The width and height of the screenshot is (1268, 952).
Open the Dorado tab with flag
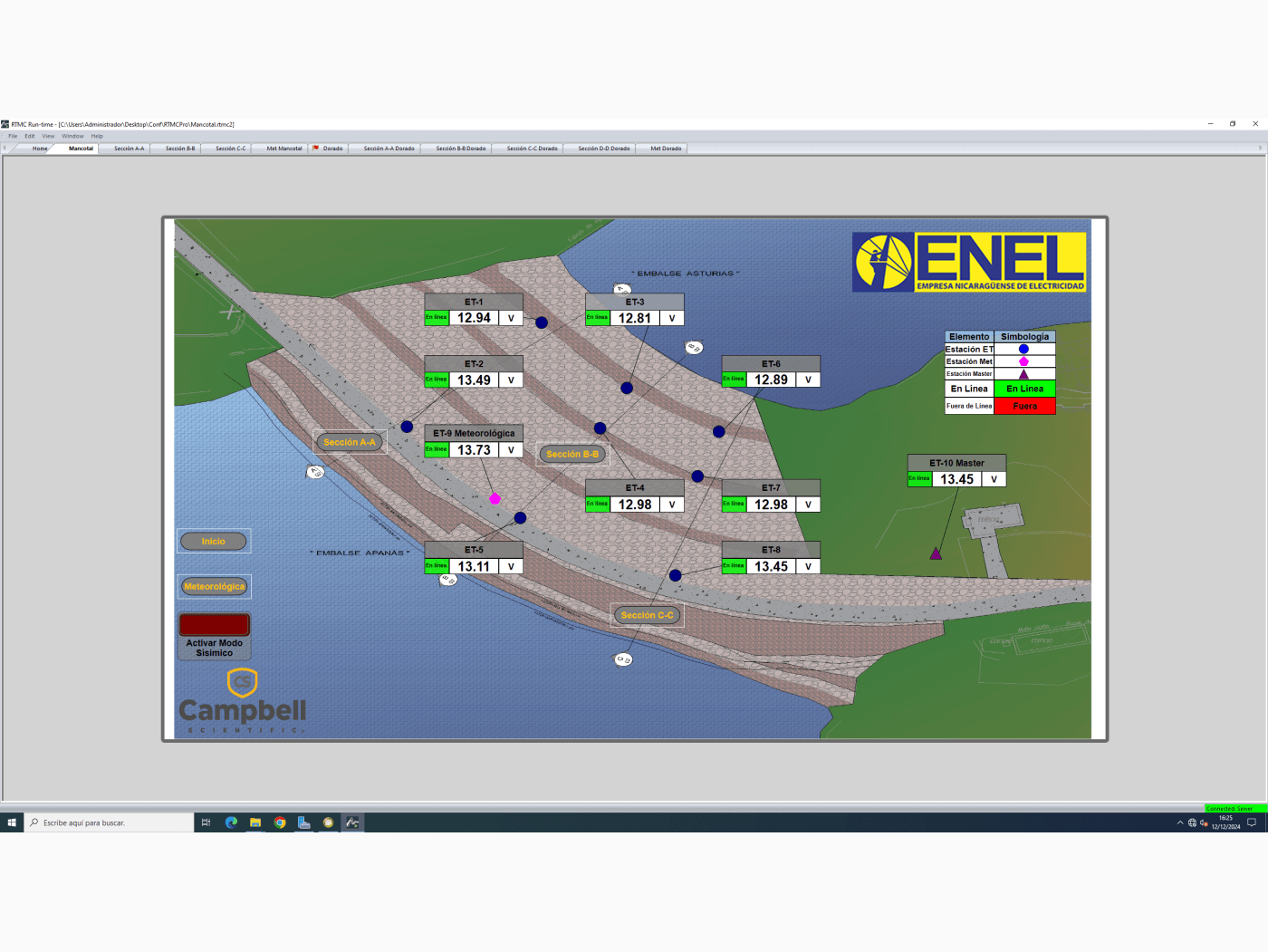point(328,149)
